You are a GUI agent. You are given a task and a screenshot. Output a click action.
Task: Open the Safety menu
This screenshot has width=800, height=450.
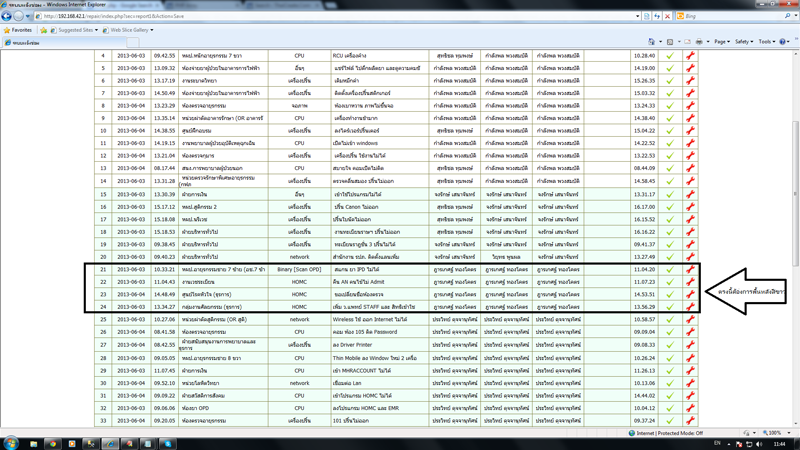tap(743, 42)
